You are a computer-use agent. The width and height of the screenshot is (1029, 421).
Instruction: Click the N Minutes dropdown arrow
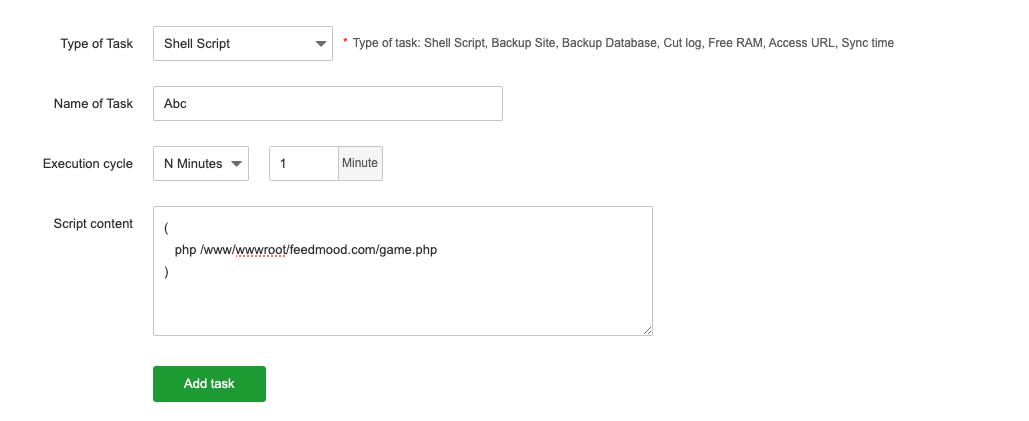[x=237, y=164]
